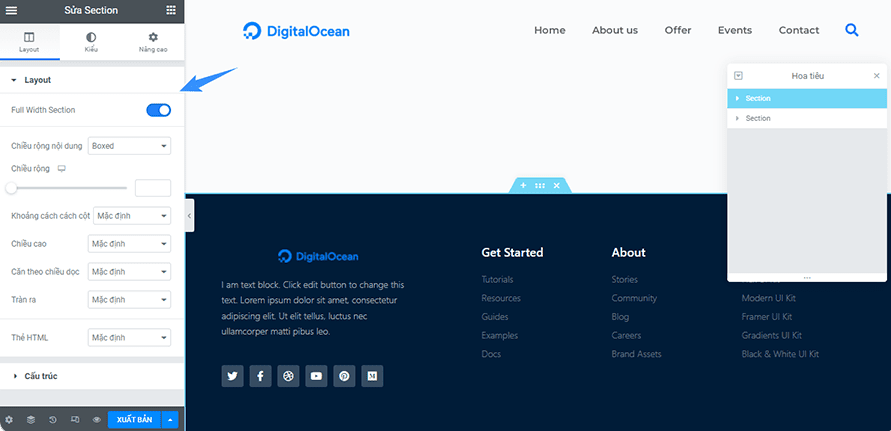Open the Offer menu link
Screen dimensions: 891x431
click(678, 30)
